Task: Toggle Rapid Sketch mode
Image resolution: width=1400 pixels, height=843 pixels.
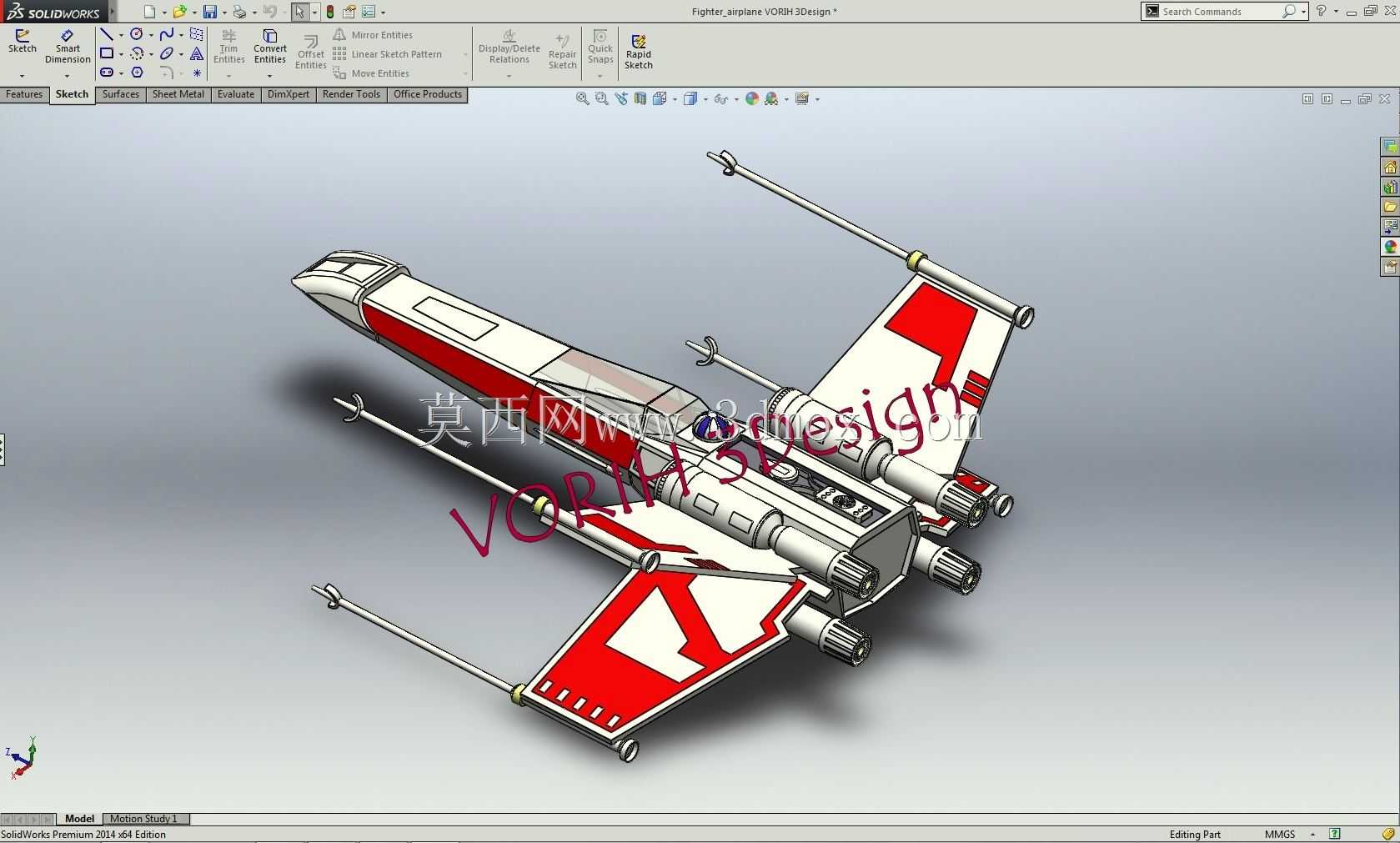Action: (639, 53)
